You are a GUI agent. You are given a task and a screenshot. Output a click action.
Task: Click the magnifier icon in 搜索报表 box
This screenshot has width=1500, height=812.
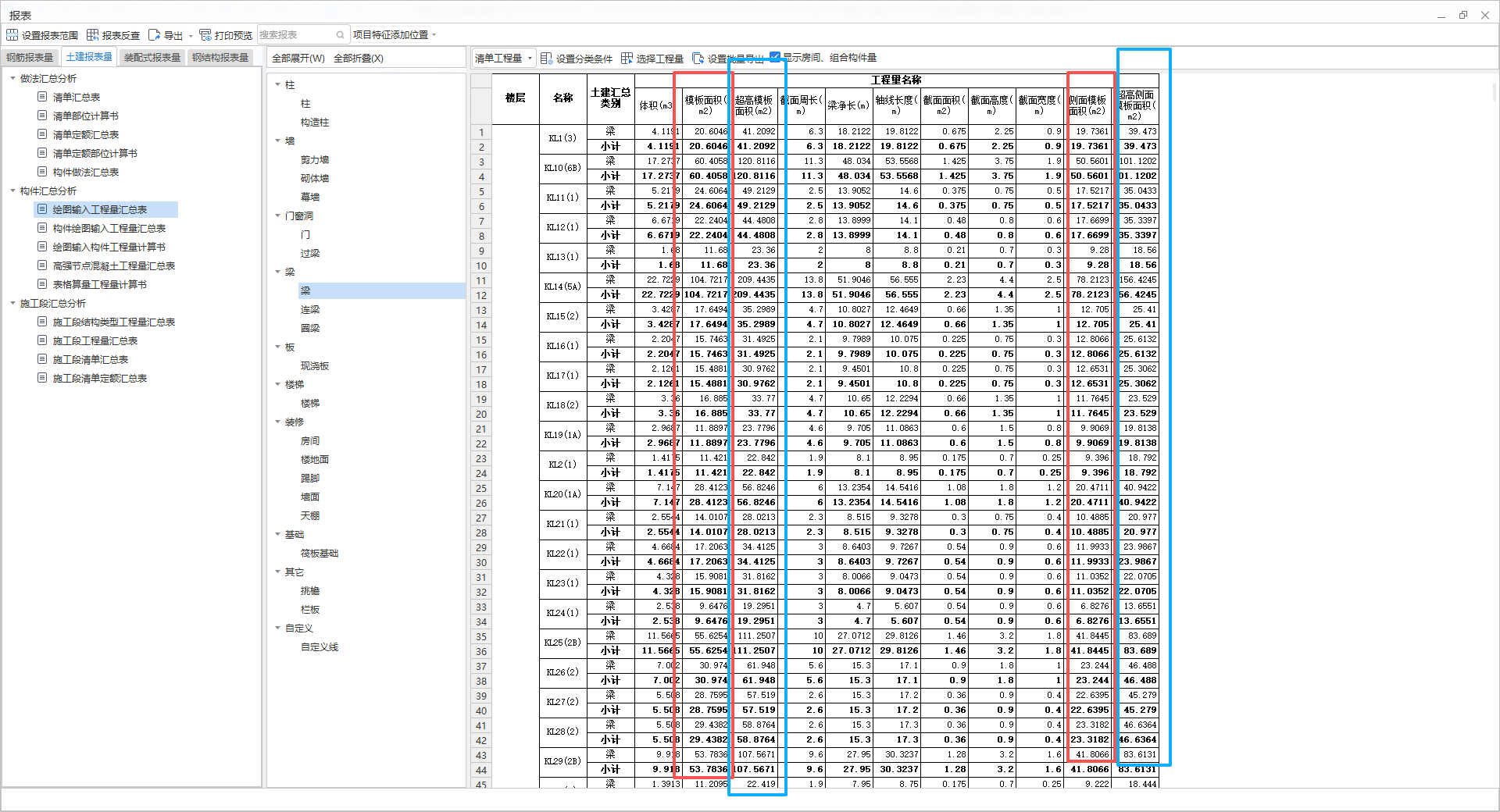tap(341, 35)
